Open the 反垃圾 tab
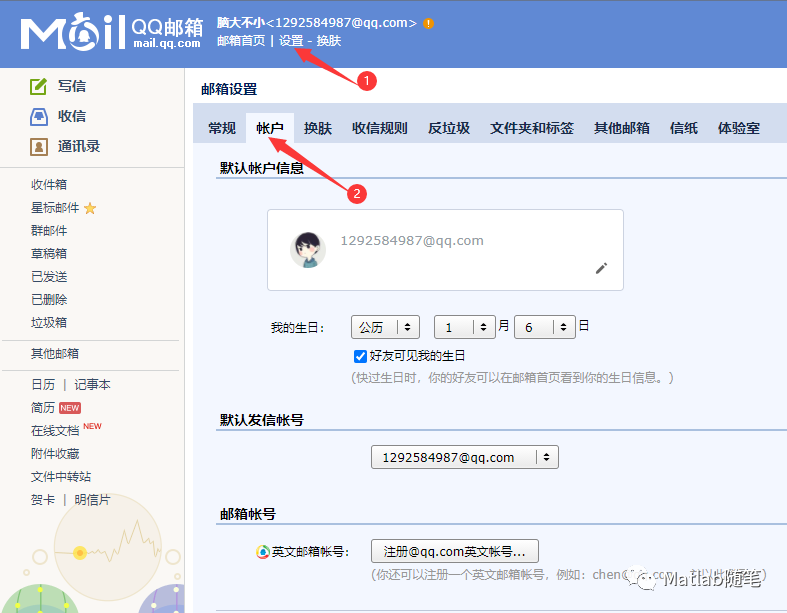 (x=449, y=128)
